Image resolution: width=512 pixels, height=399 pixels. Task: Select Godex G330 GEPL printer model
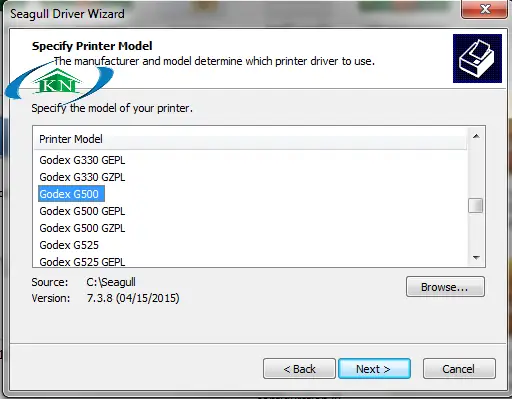tap(82, 160)
